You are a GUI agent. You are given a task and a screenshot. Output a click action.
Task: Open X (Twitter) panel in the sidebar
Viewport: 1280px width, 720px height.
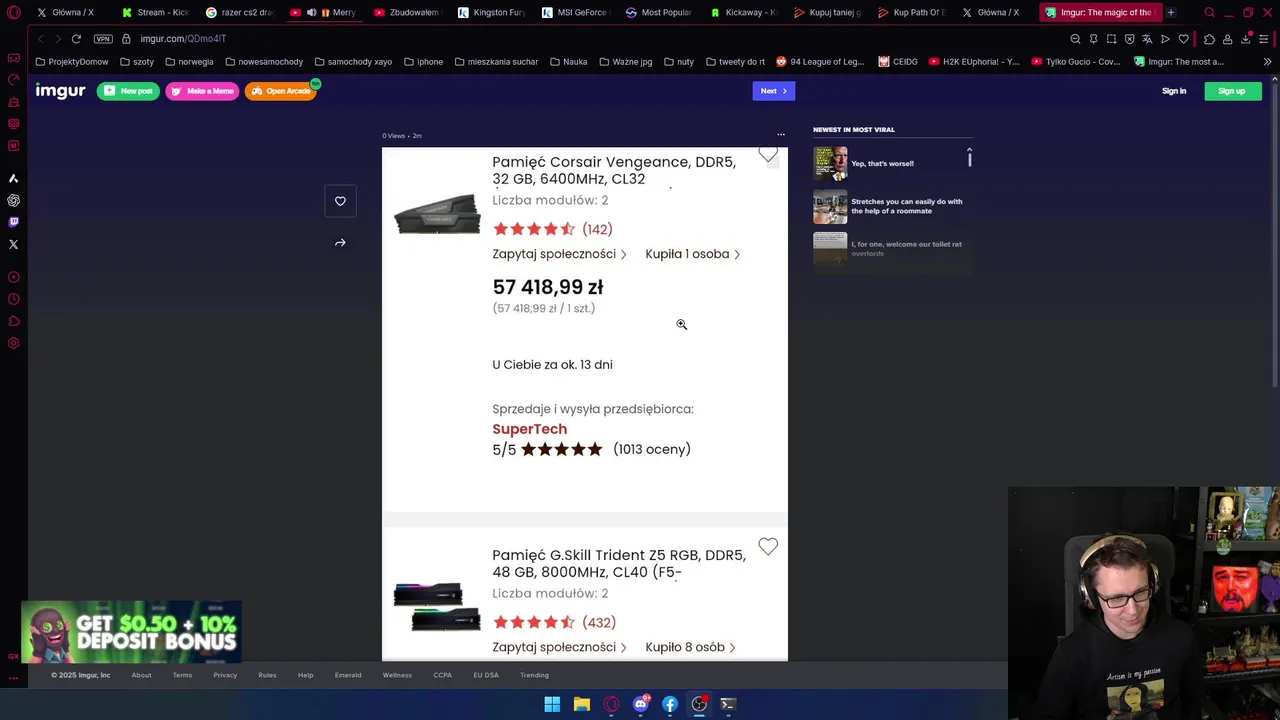(x=13, y=244)
